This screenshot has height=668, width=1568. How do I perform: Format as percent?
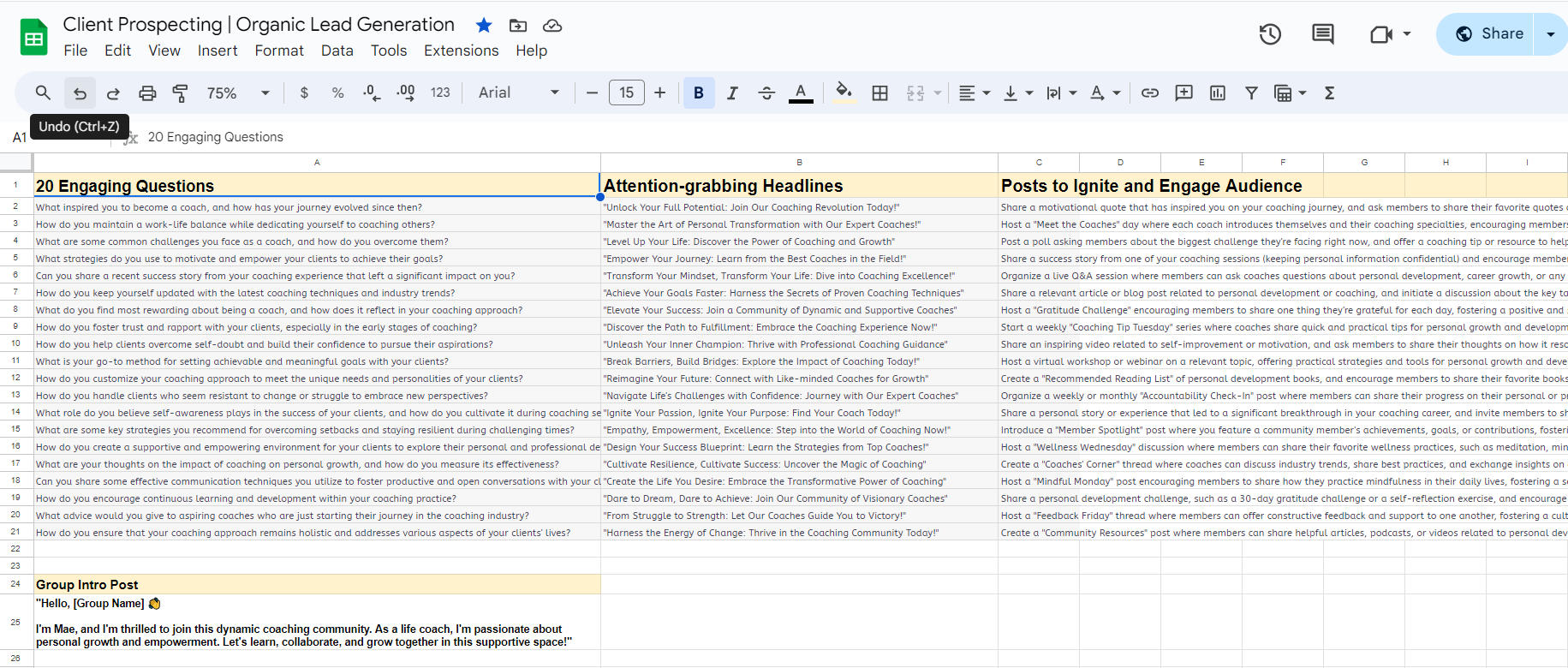click(x=337, y=92)
